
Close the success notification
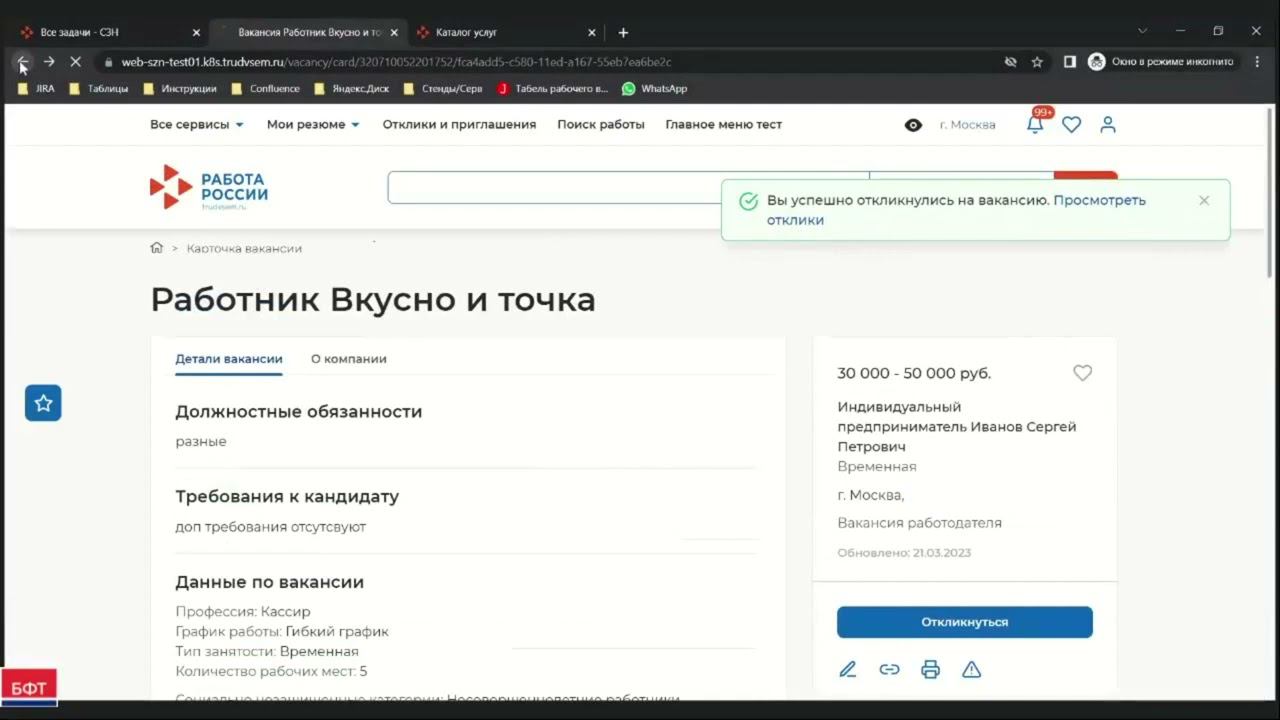tap(1204, 200)
